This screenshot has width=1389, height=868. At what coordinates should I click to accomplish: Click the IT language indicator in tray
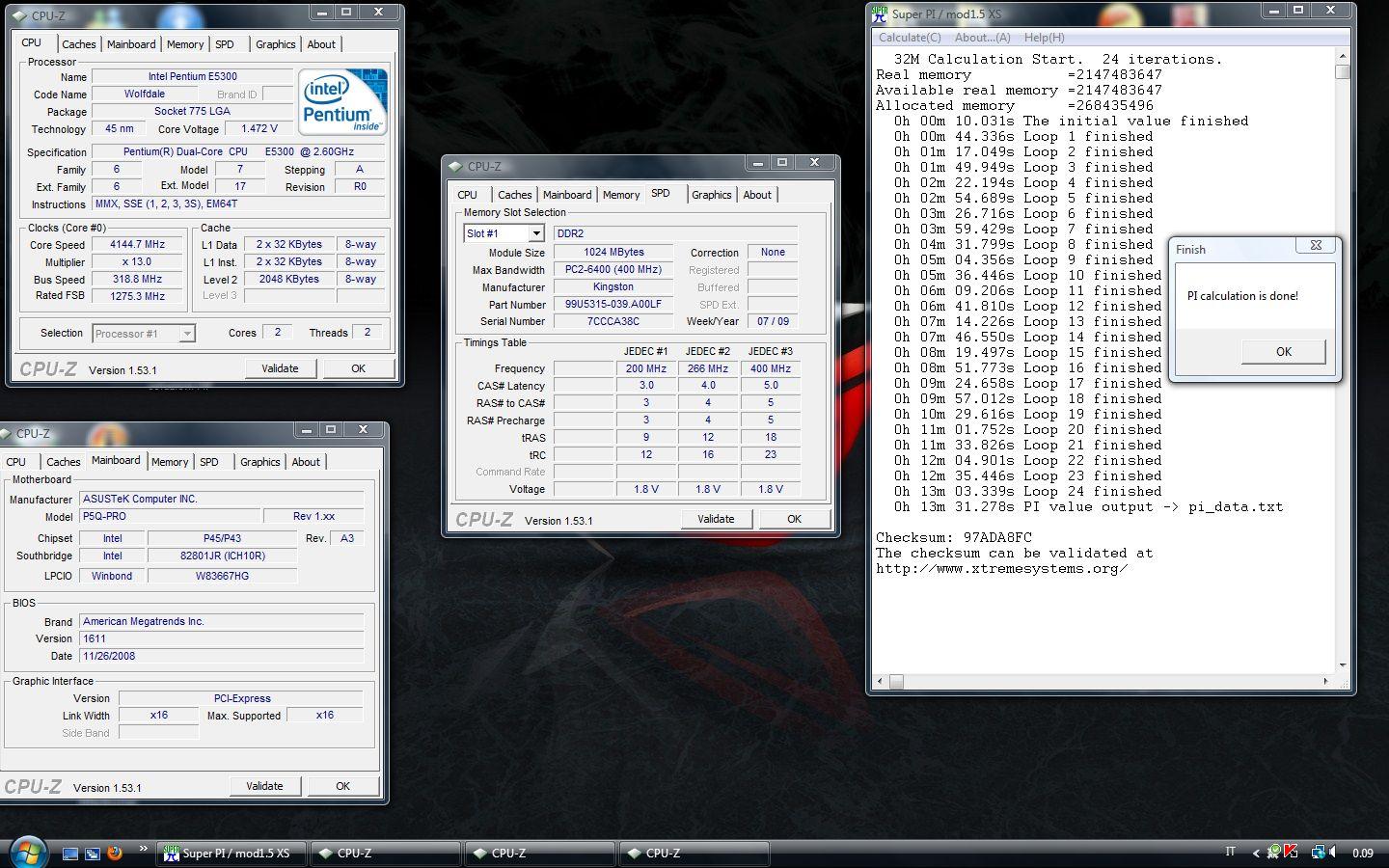pyautogui.click(x=1230, y=852)
